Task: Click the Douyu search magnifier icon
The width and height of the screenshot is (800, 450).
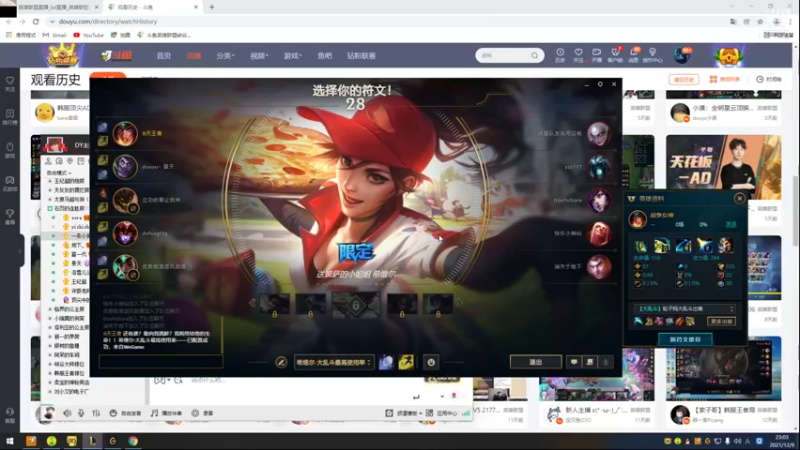Action: click(534, 55)
